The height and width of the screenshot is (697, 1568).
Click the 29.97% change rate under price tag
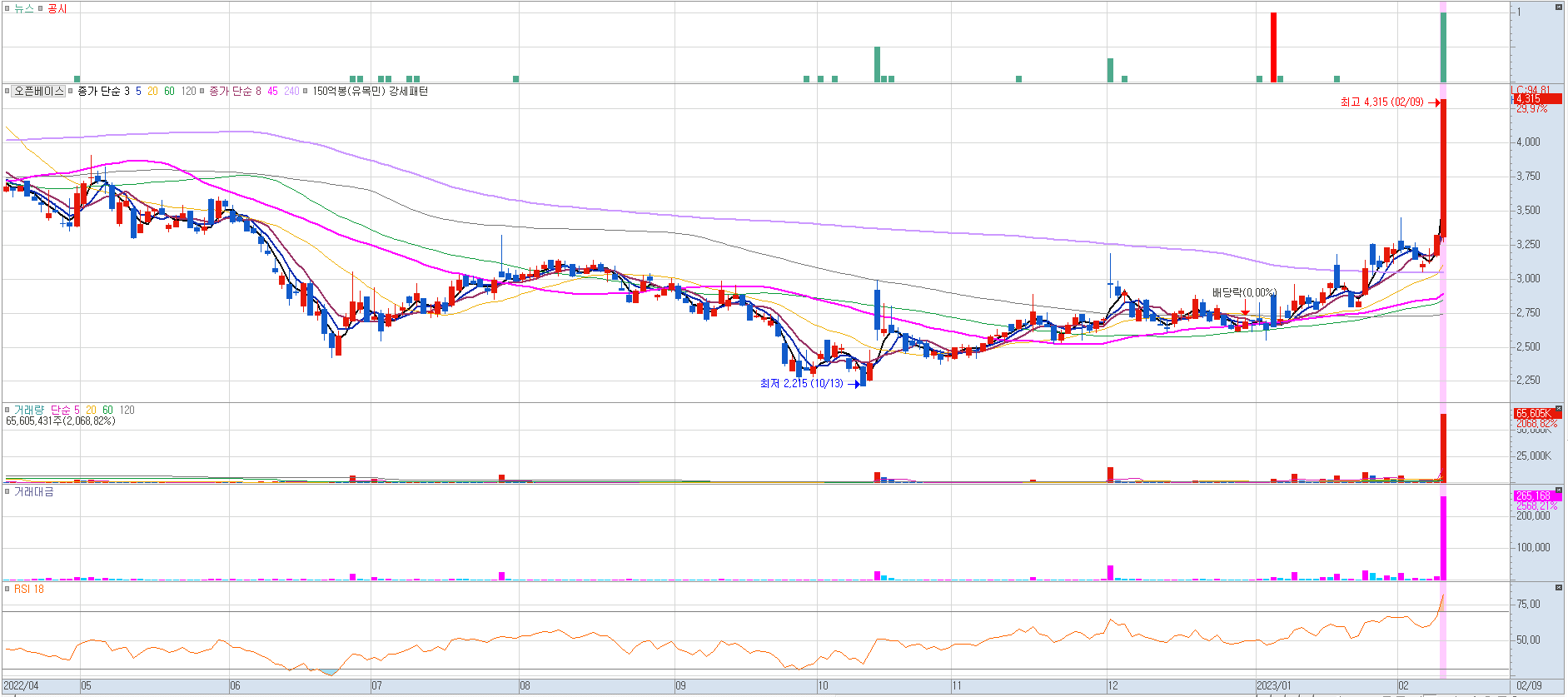(1531, 109)
